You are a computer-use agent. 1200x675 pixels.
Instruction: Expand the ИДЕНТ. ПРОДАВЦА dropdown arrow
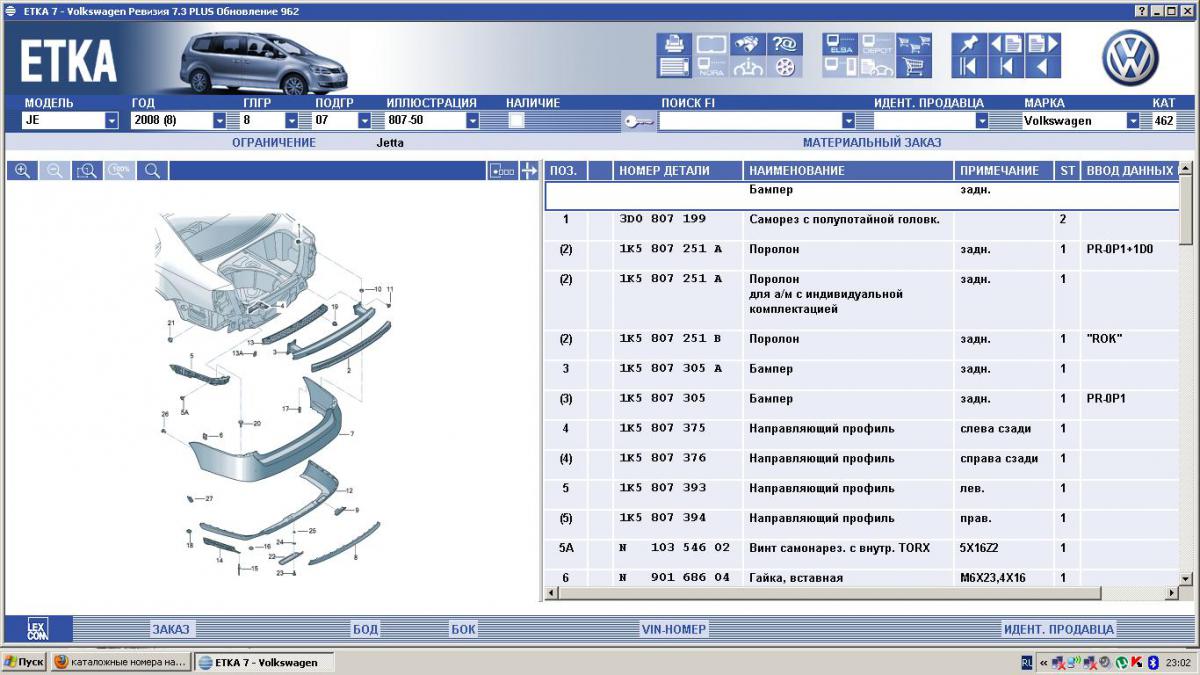[x=982, y=121]
